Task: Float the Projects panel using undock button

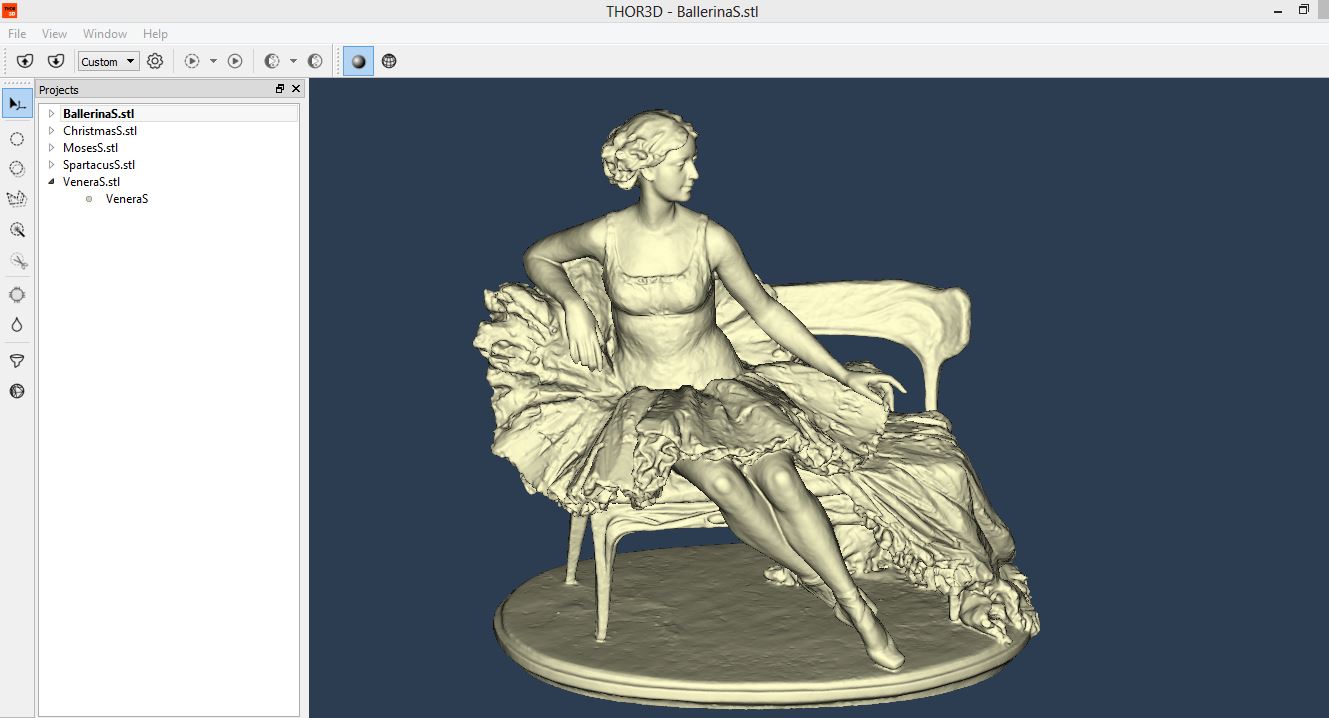Action: 280,89
